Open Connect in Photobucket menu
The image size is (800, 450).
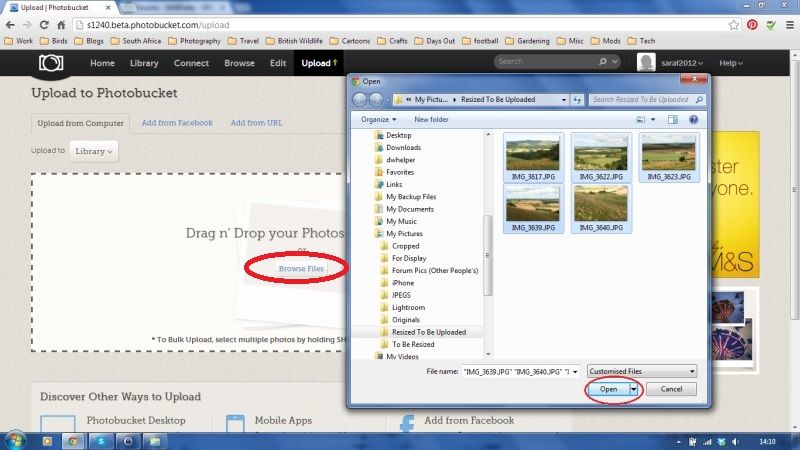(191, 63)
